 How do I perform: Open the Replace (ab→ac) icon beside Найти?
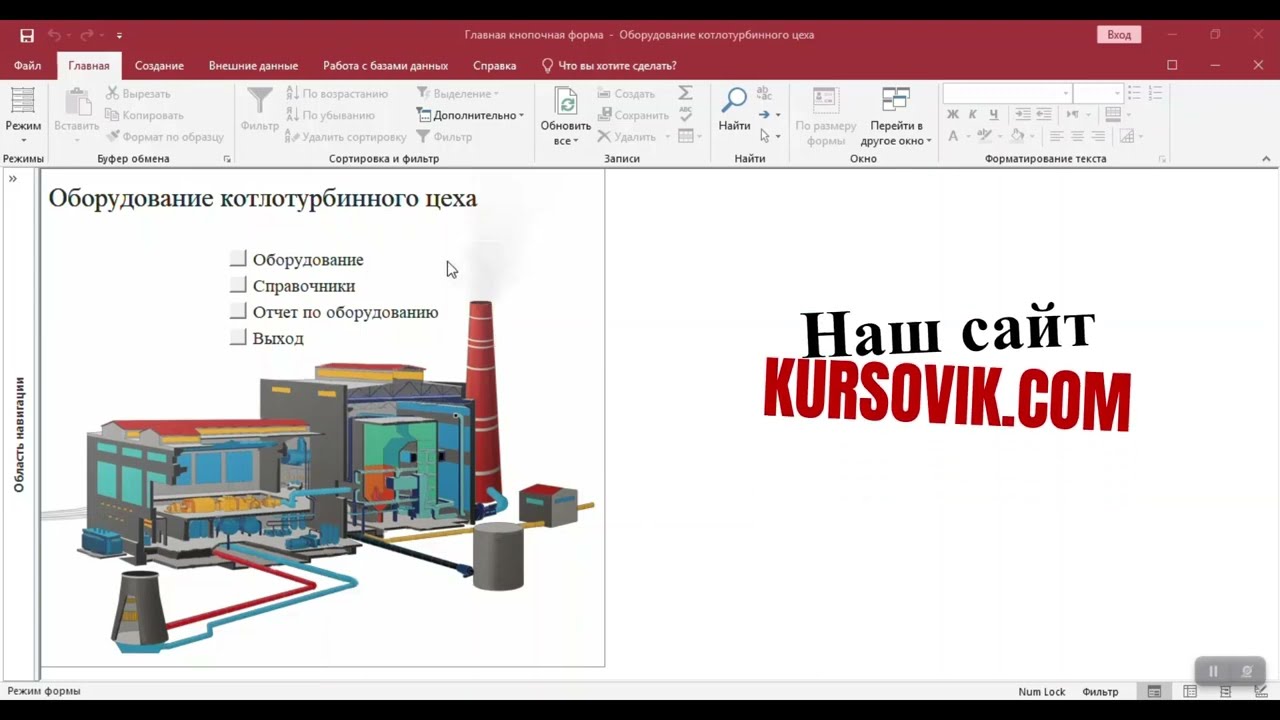(765, 93)
